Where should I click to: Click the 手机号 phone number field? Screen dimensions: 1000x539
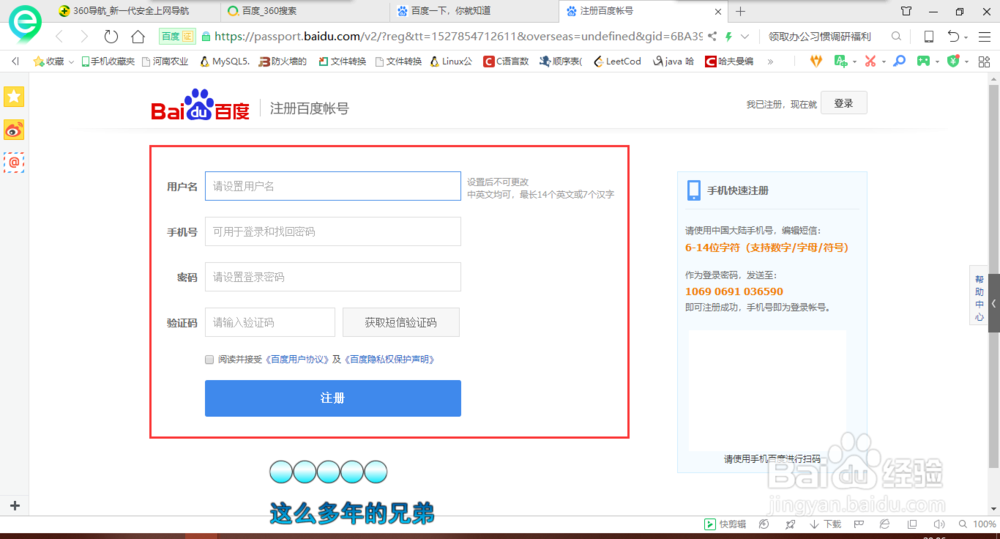[333, 232]
